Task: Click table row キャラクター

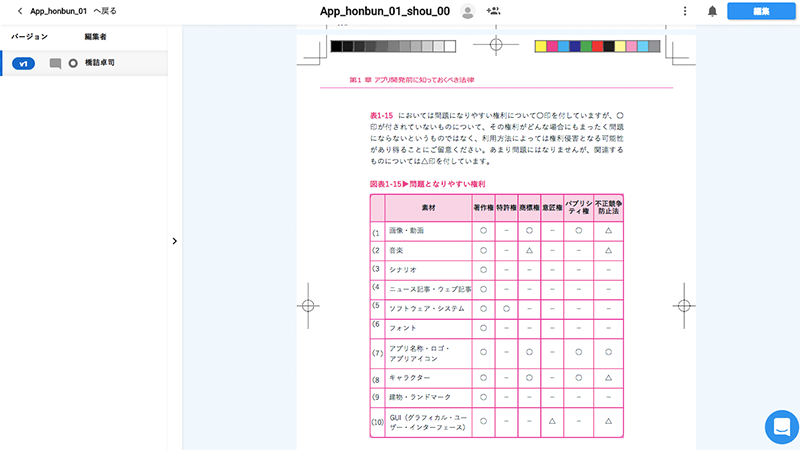Action: pos(496,378)
